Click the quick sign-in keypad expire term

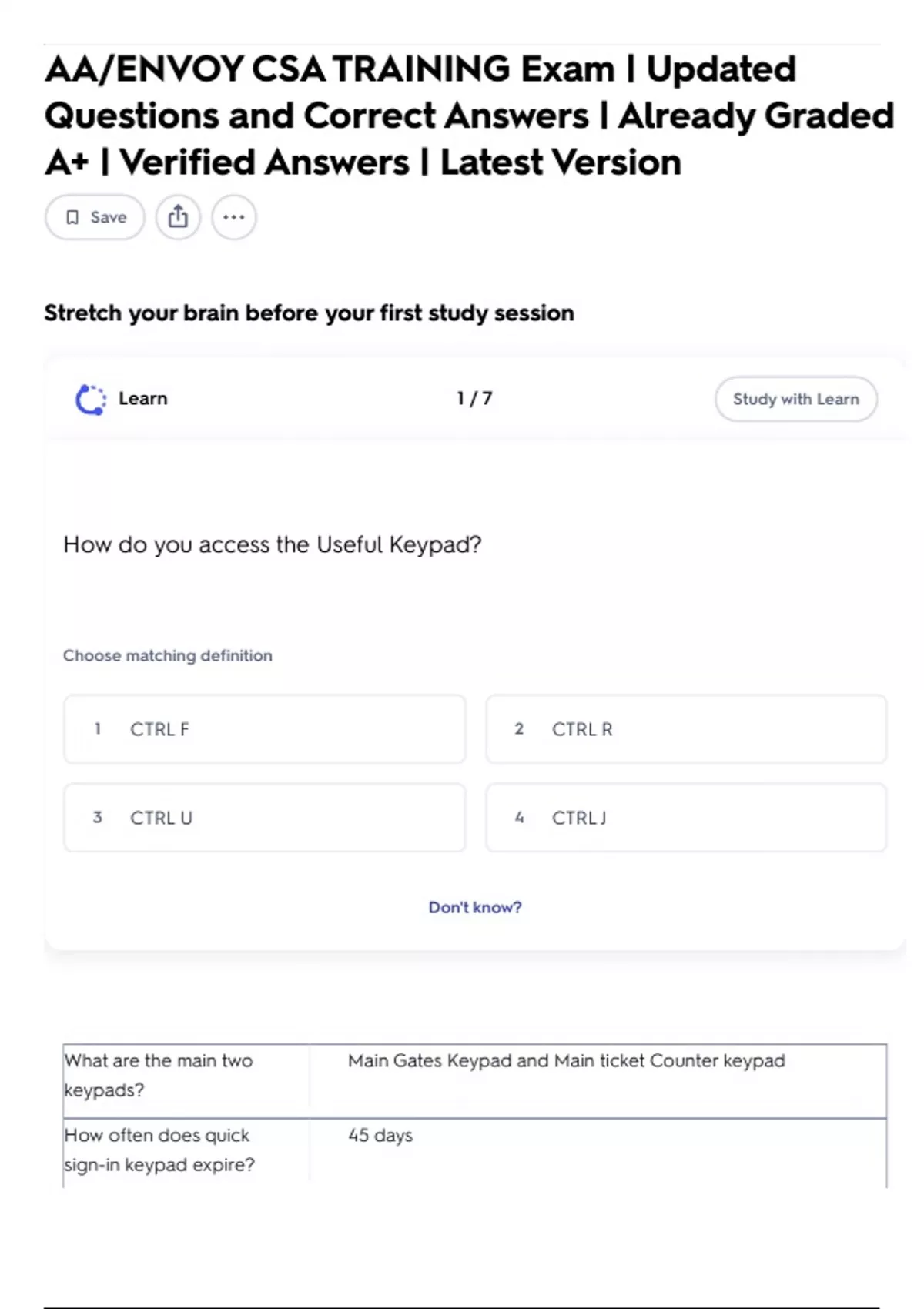[x=159, y=1150]
